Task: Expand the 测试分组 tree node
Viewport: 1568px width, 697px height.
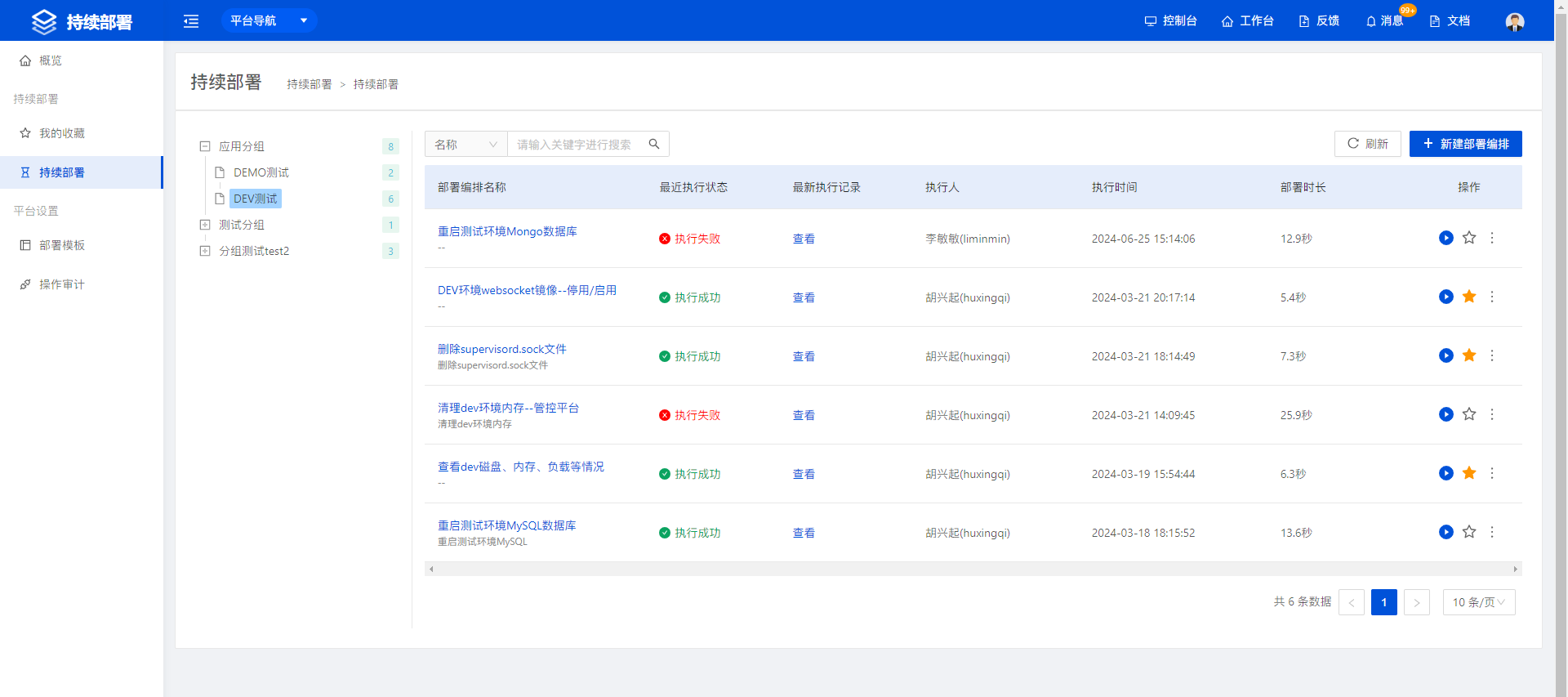Action: [x=205, y=225]
